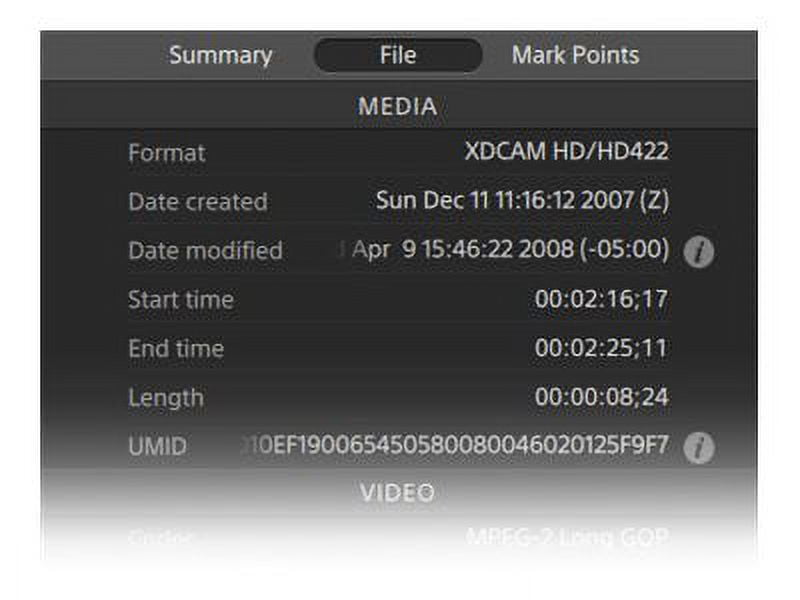
Task: Click the Format row label
Action: pyautogui.click(x=167, y=153)
